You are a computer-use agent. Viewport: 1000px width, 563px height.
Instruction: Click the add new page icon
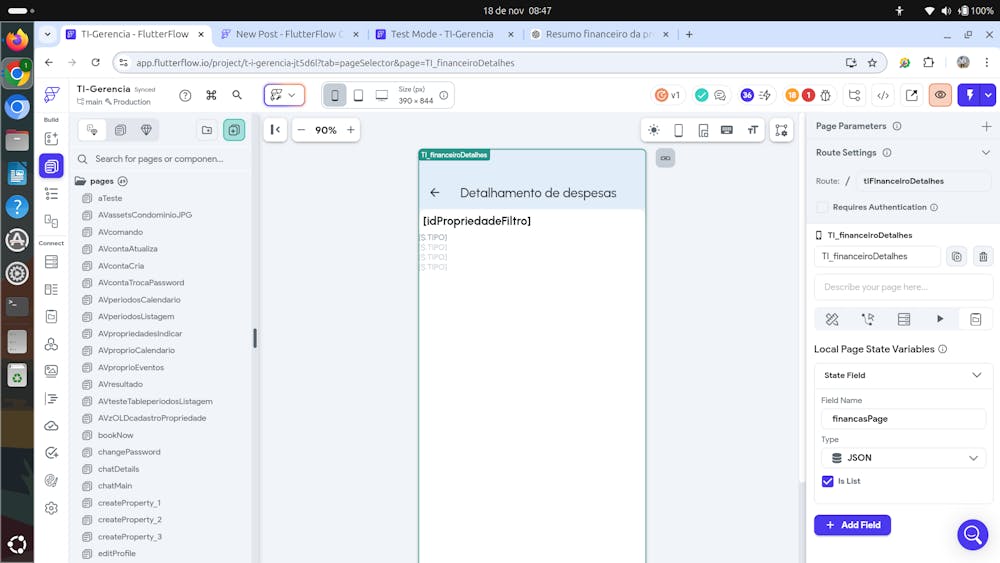234,130
